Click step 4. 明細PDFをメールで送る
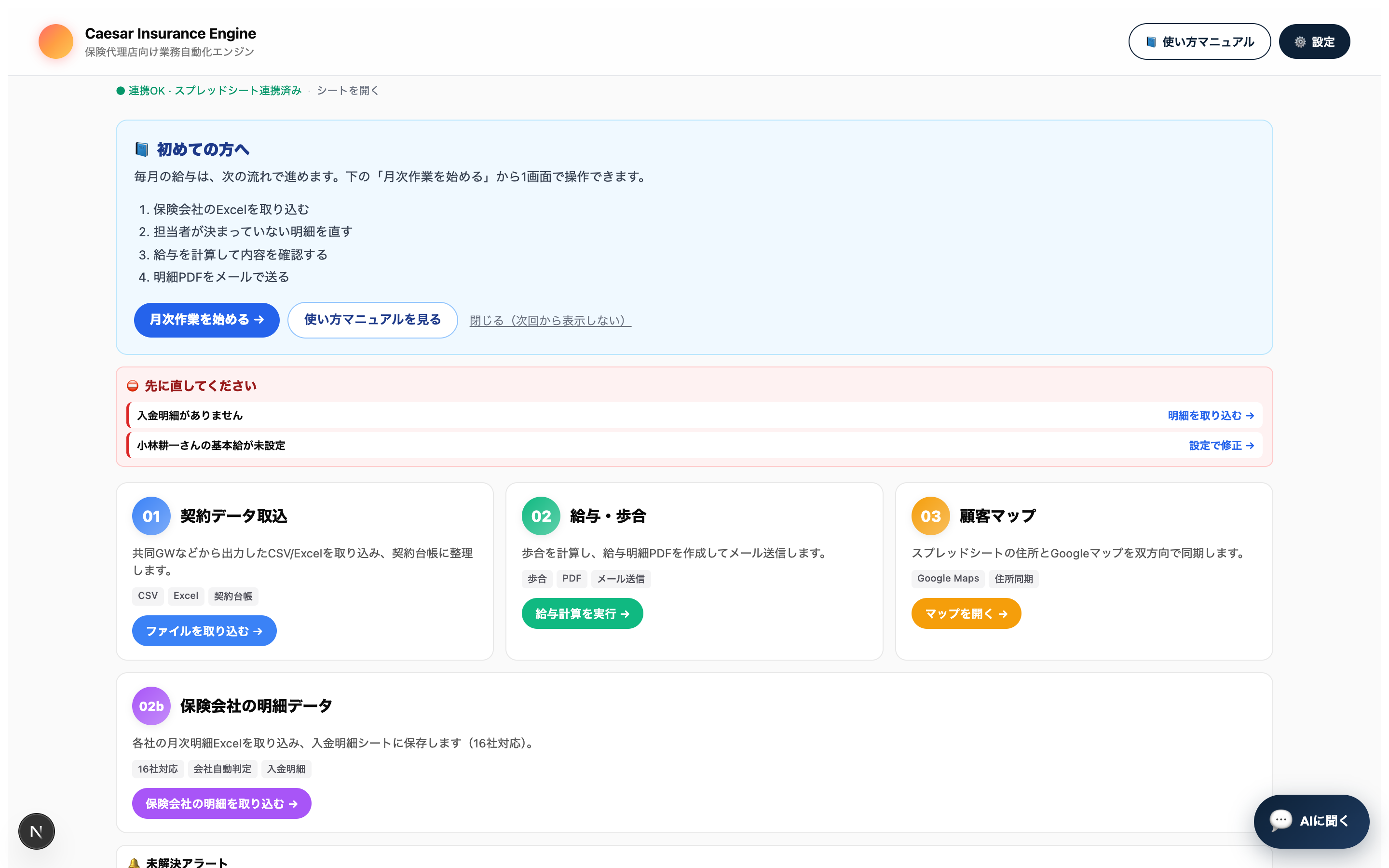Screen dimensions: 1389x868 214,277
